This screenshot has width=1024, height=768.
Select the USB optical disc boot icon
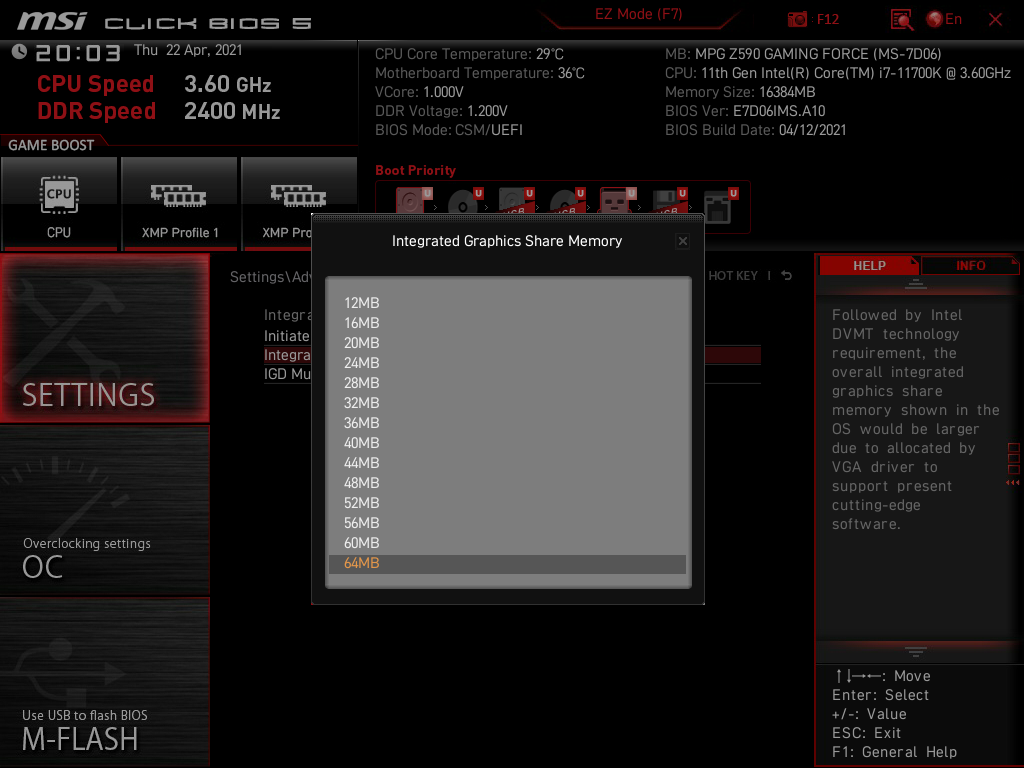point(567,201)
